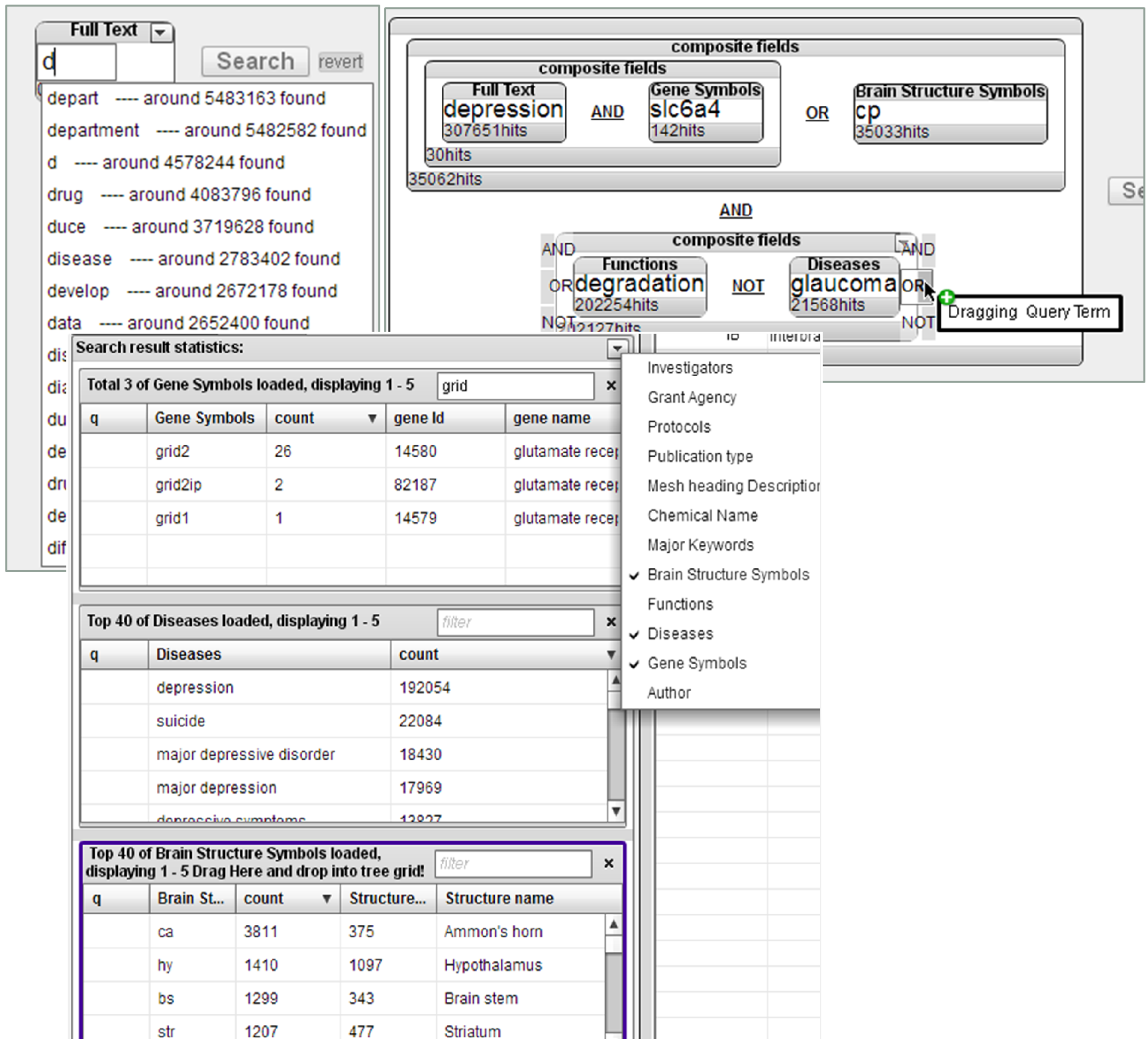Toggle the NOT operator between degradation and glaucoma
Image resolution: width=1148 pixels, height=1039 pixels.
pyautogui.click(x=747, y=286)
